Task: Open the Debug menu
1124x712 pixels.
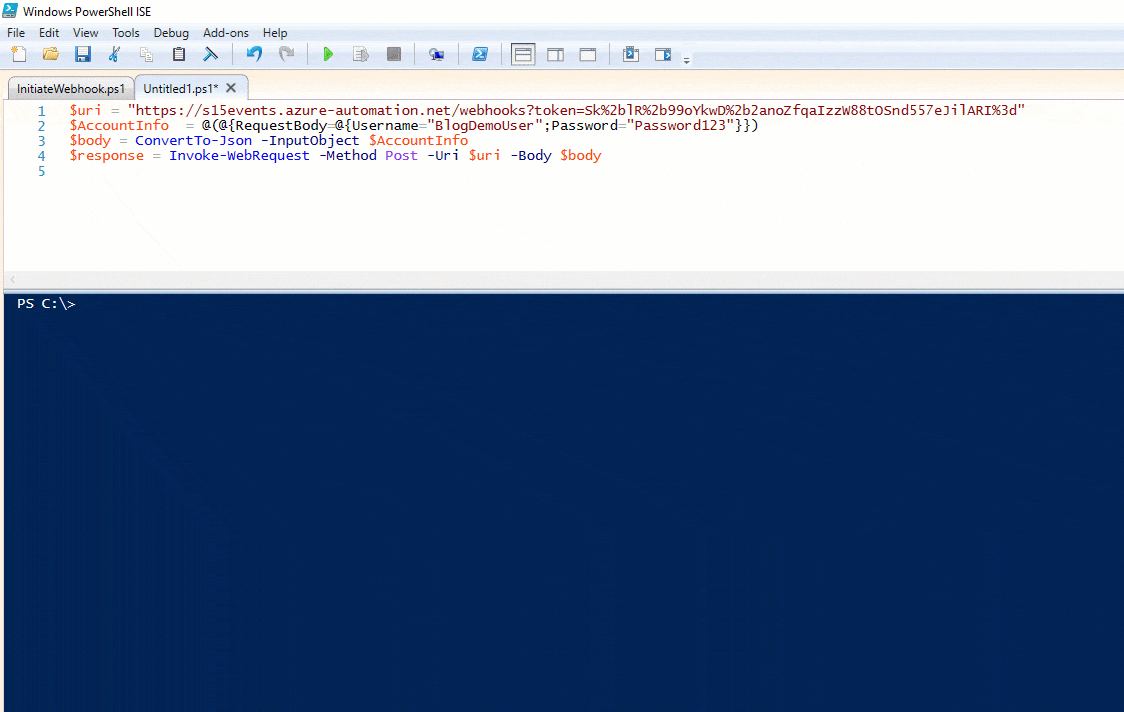Action: (x=171, y=33)
